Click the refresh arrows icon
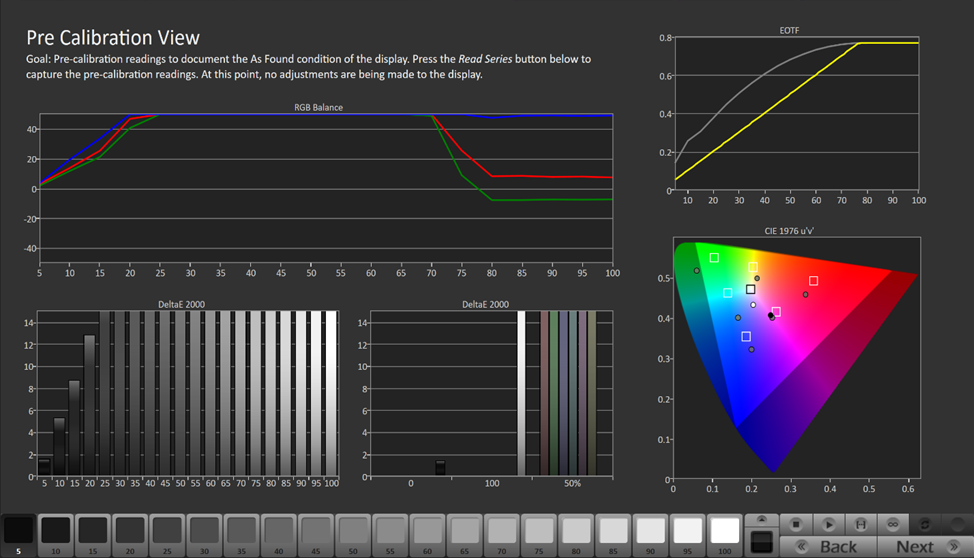974x558 pixels. [925, 524]
